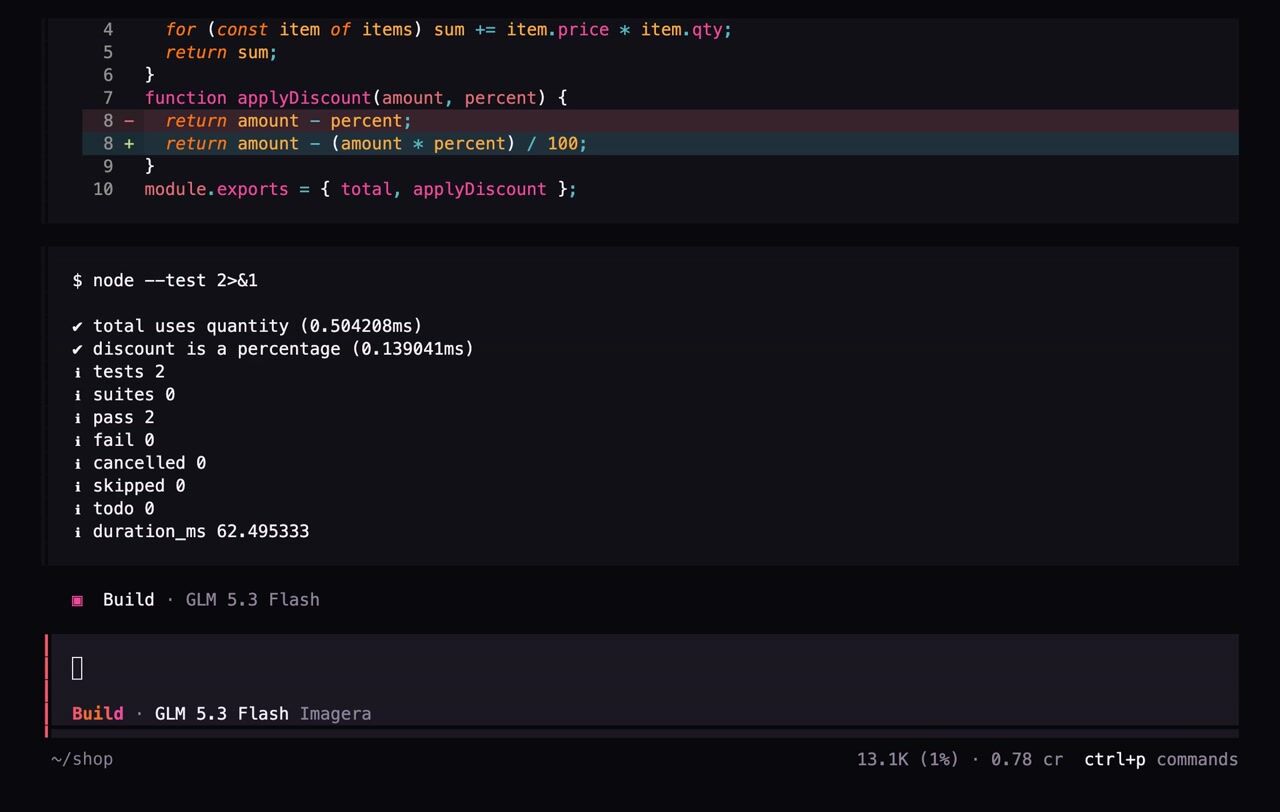Click the 'discount is a percentage' test row
Viewport: 1280px width, 812px height.
[x=273, y=349]
